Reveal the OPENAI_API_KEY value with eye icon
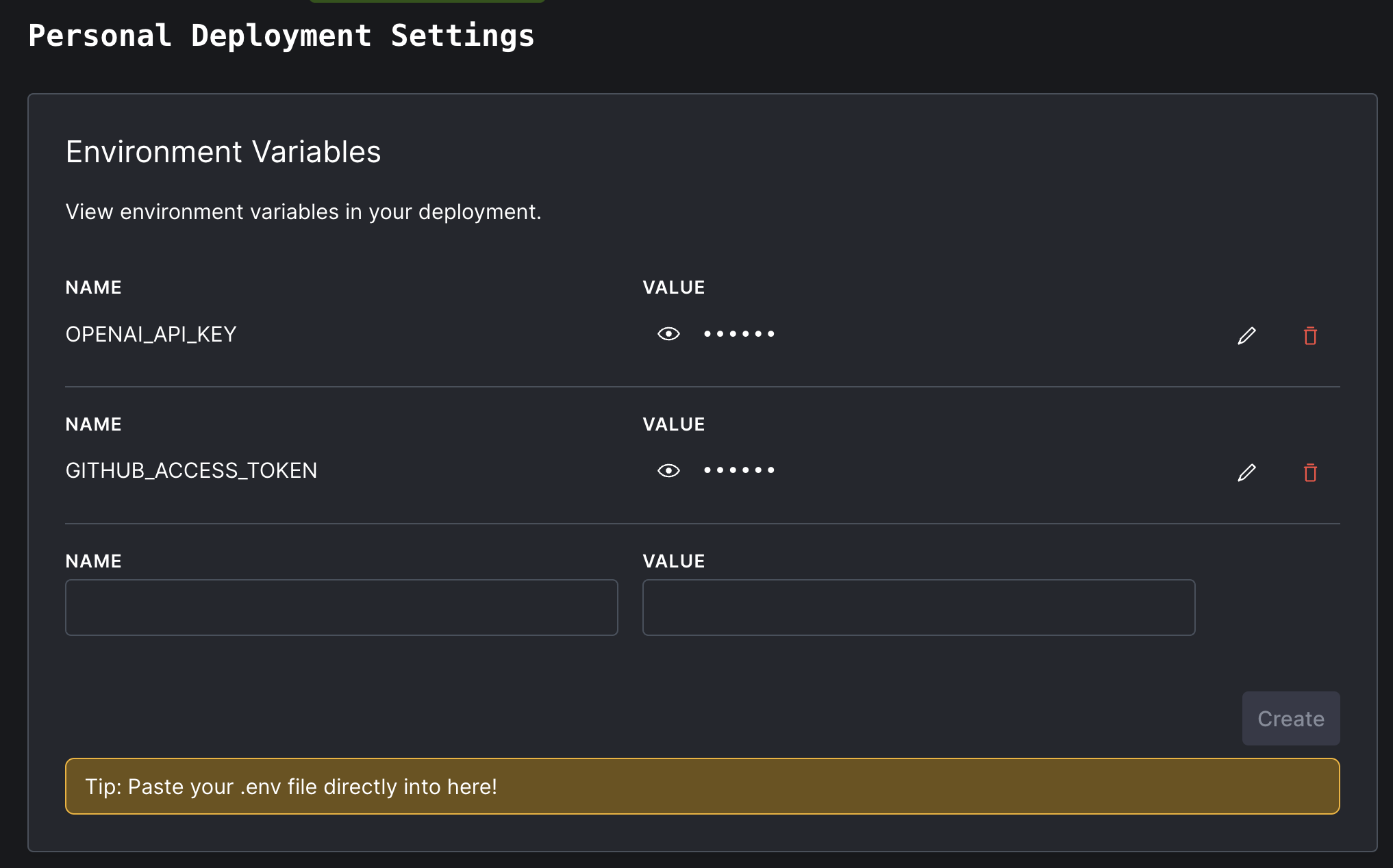Screen dimensions: 1393x868 pyautogui.click(x=668, y=334)
